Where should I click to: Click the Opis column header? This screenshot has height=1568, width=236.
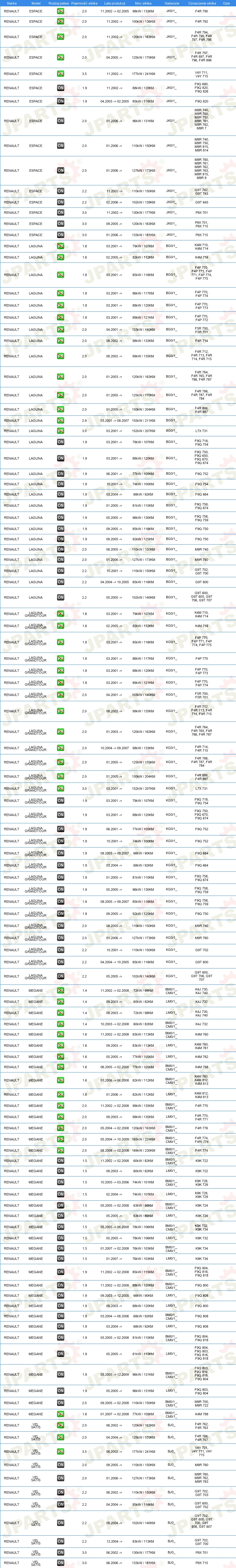[226, 3]
